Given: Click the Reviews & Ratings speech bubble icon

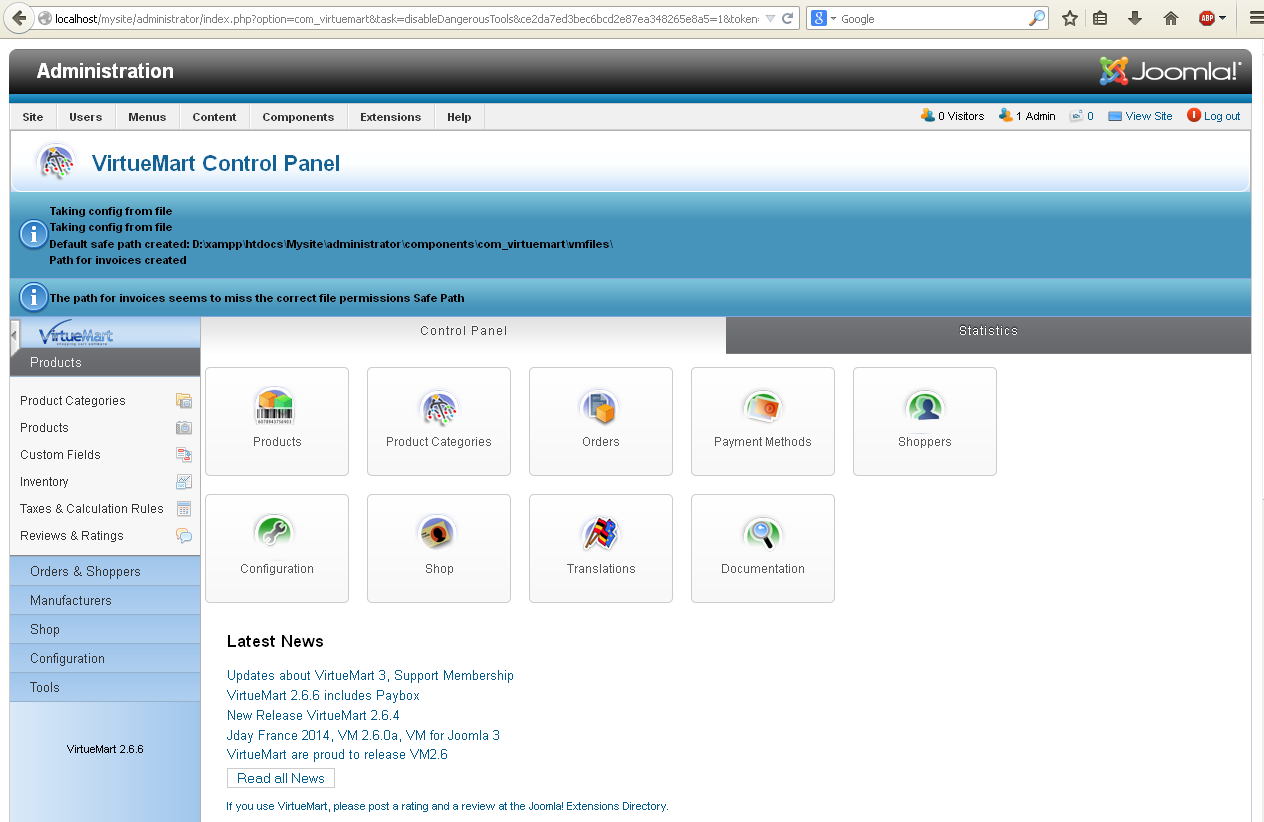Looking at the screenshot, I should click(x=184, y=536).
